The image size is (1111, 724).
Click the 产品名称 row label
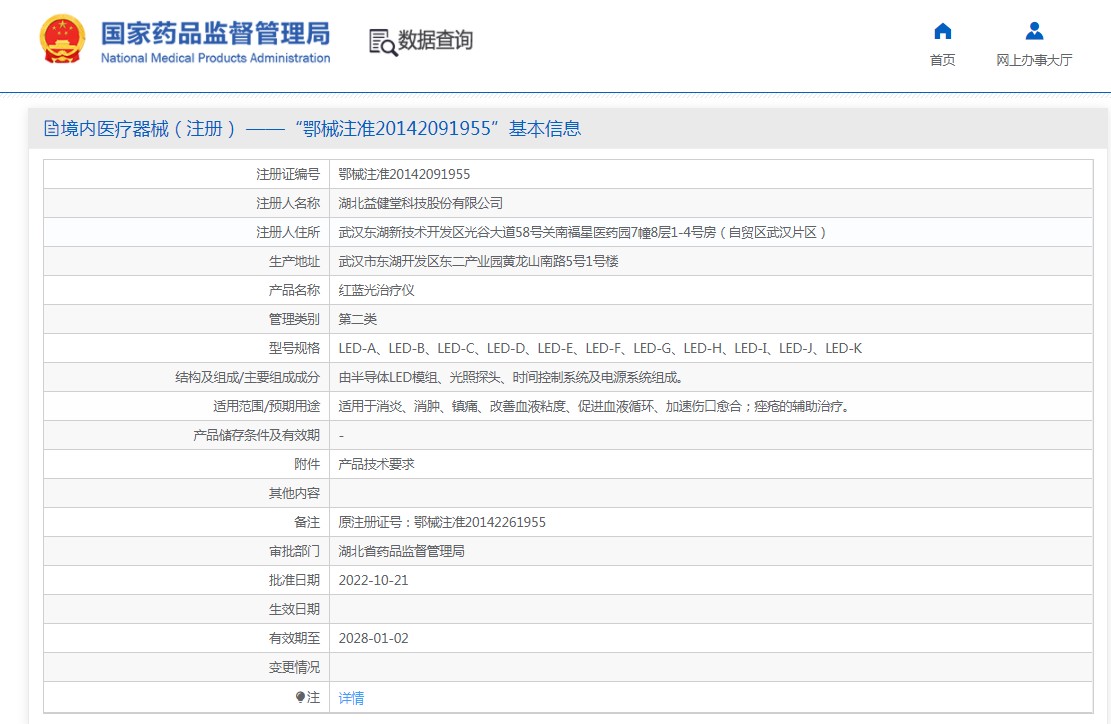pyautogui.click(x=294, y=290)
